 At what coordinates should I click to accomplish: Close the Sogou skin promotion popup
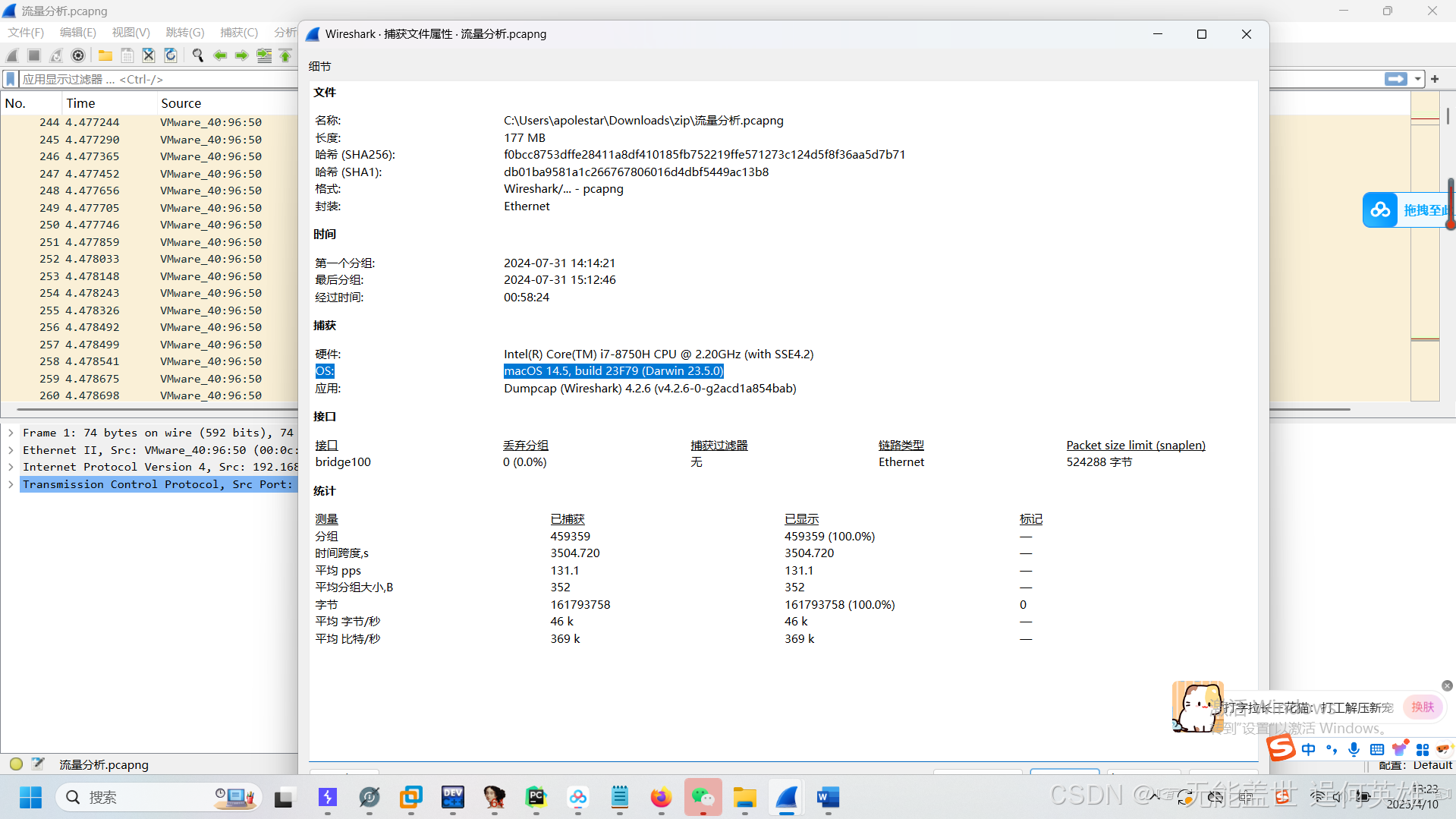tap(1447, 685)
